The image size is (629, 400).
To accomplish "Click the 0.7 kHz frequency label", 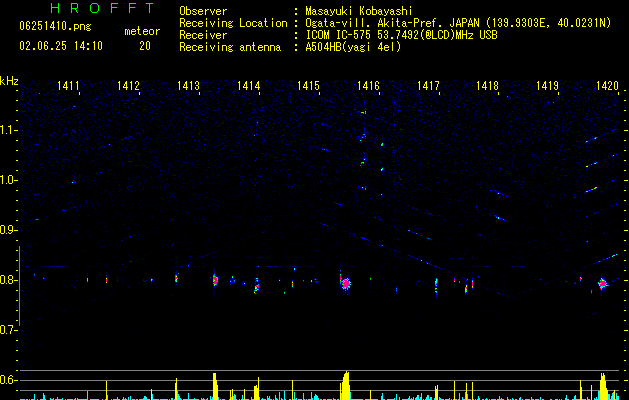I will [9, 330].
